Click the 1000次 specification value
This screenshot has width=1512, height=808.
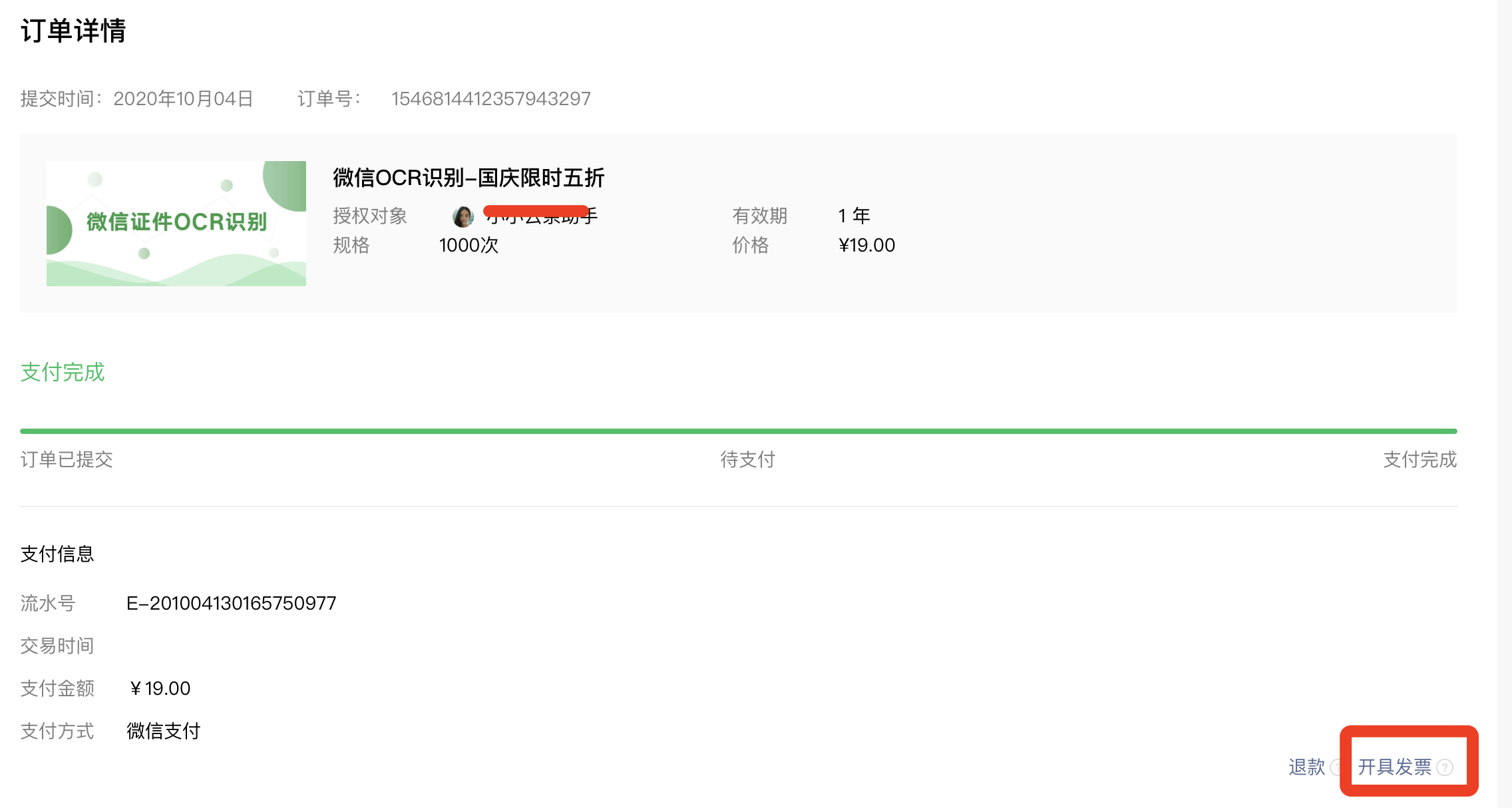[x=469, y=245]
